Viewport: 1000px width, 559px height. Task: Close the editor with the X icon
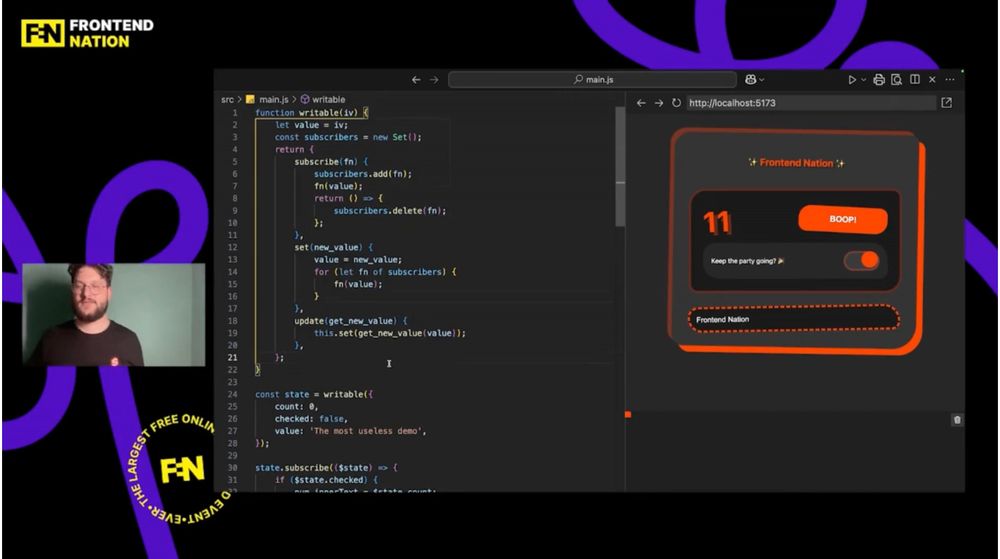(932, 80)
